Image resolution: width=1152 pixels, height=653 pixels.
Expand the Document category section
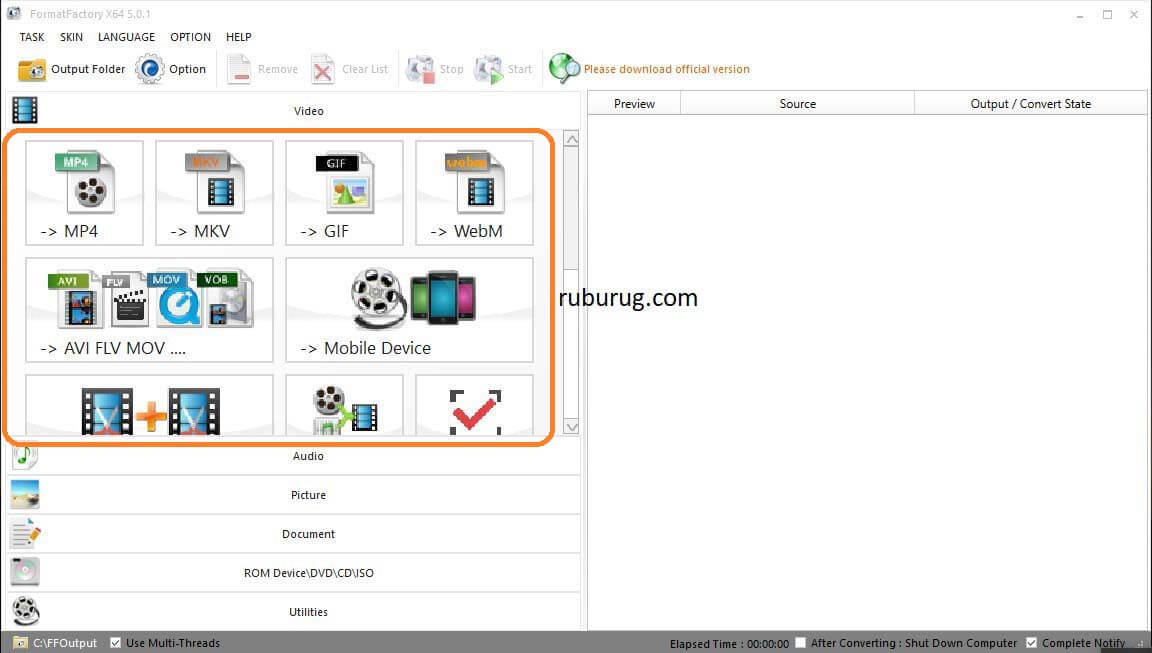coord(294,533)
